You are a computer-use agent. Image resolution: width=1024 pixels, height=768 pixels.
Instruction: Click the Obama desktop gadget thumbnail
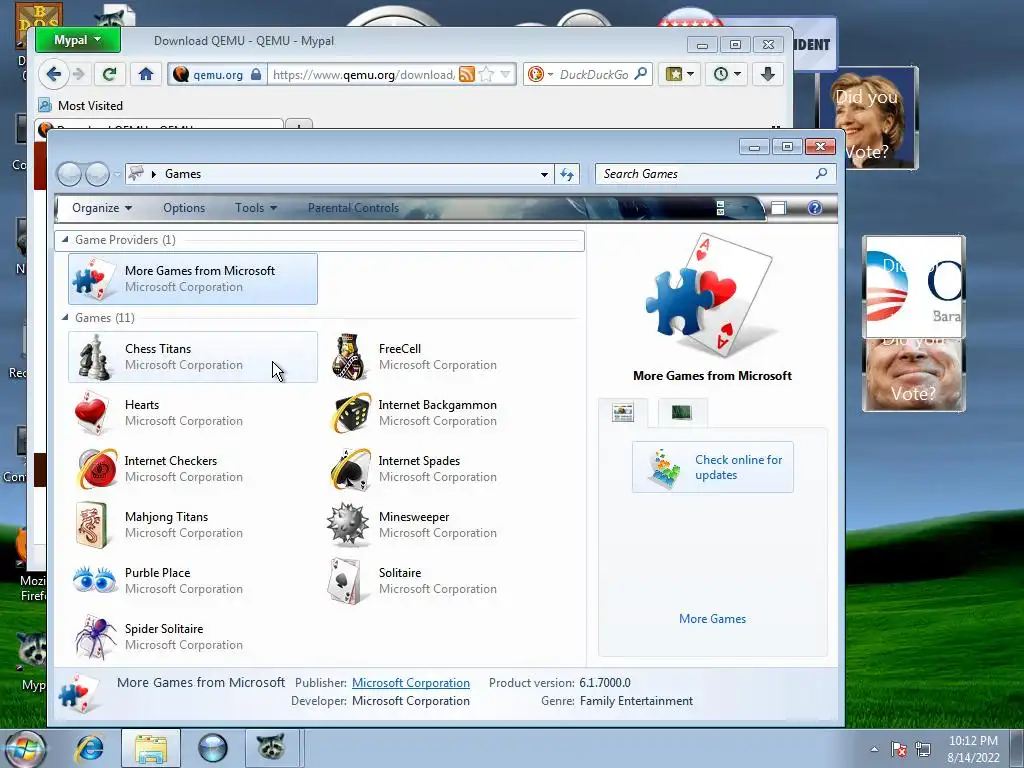914,287
